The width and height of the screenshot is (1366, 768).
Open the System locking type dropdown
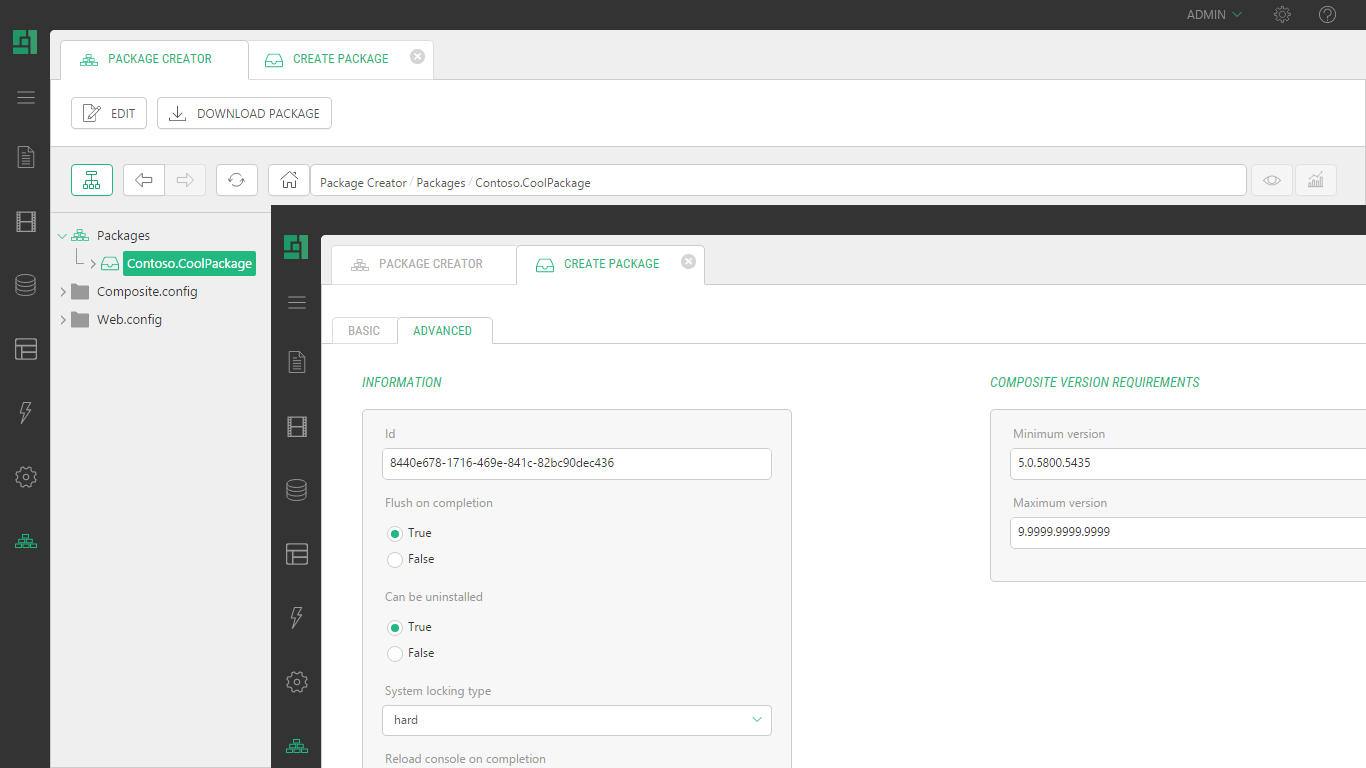[576, 720]
